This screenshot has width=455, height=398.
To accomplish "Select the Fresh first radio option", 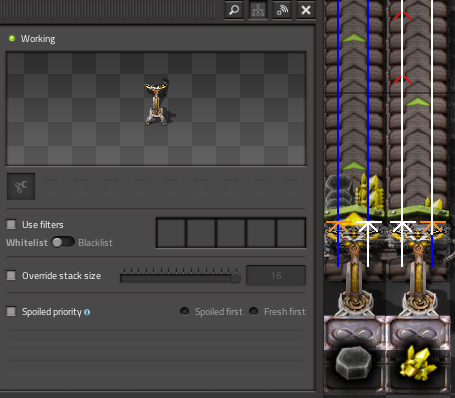I will 253,311.
